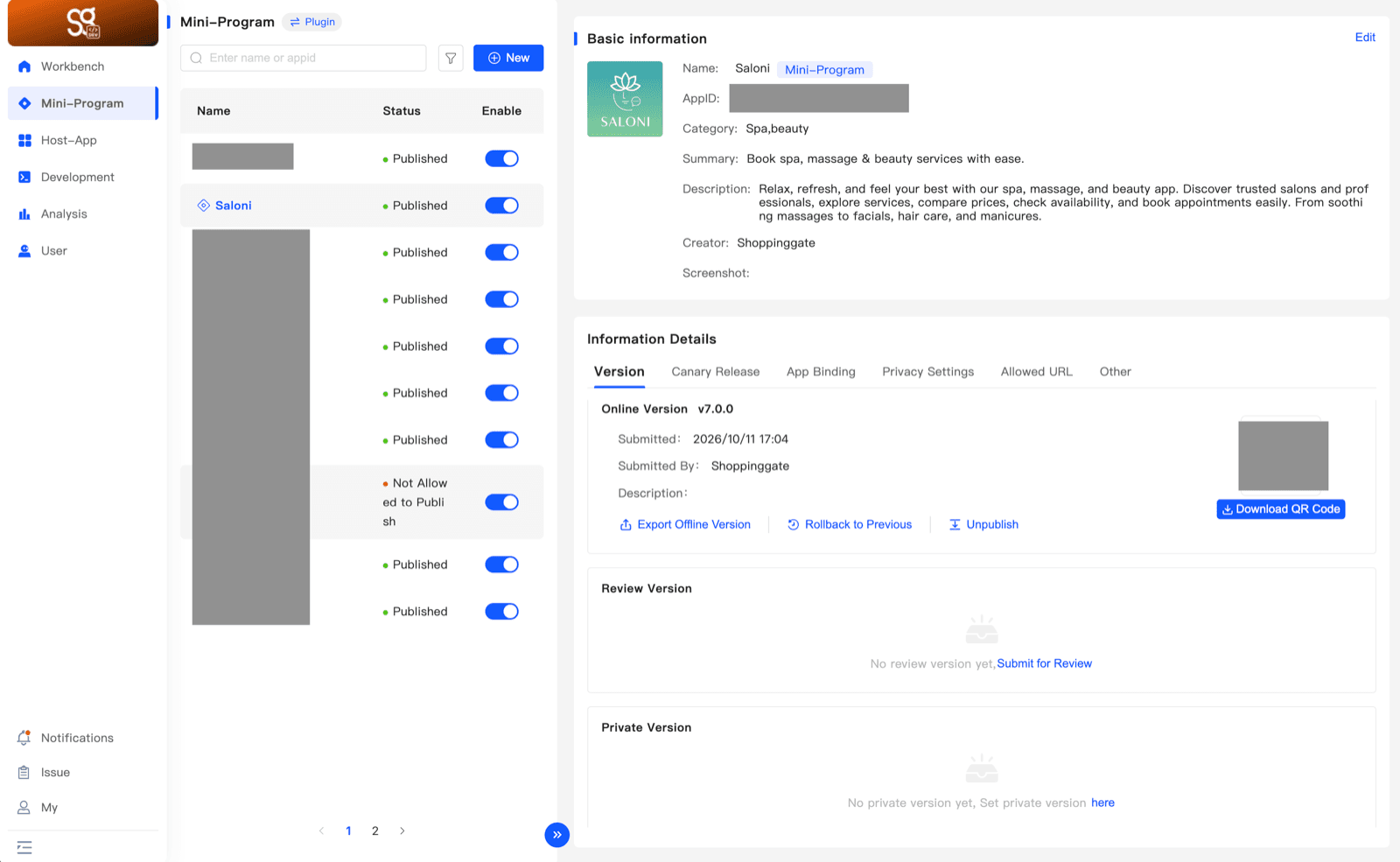Switch to the Plugin view
The width and height of the screenshot is (1400, 862).
pos(312,22)
